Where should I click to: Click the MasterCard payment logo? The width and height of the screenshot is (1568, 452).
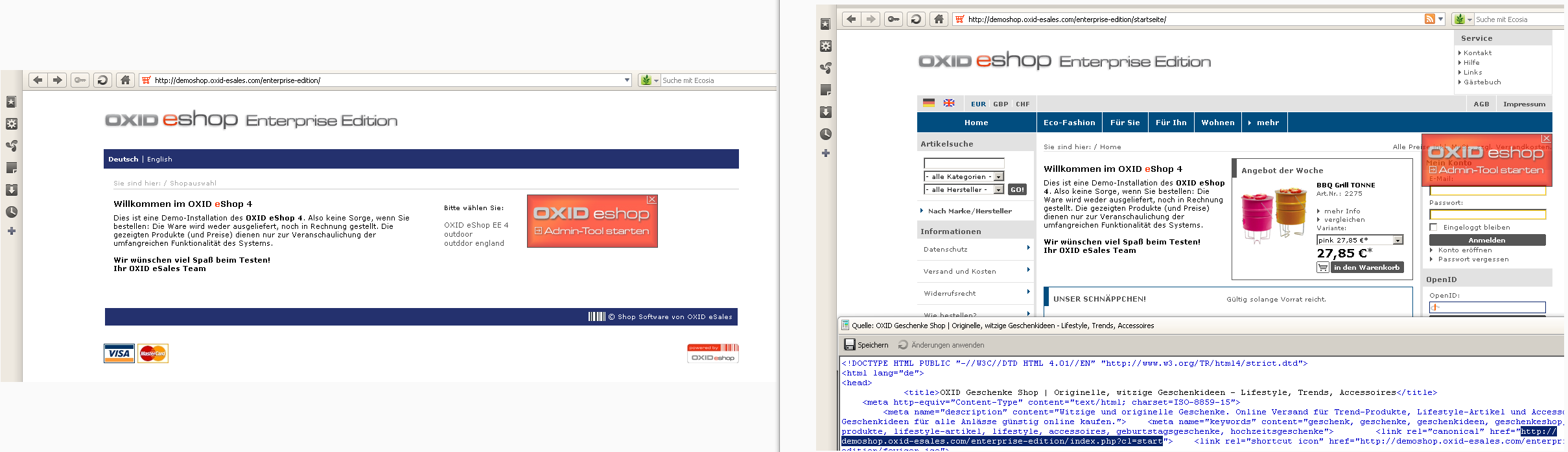tap(153, 353)
